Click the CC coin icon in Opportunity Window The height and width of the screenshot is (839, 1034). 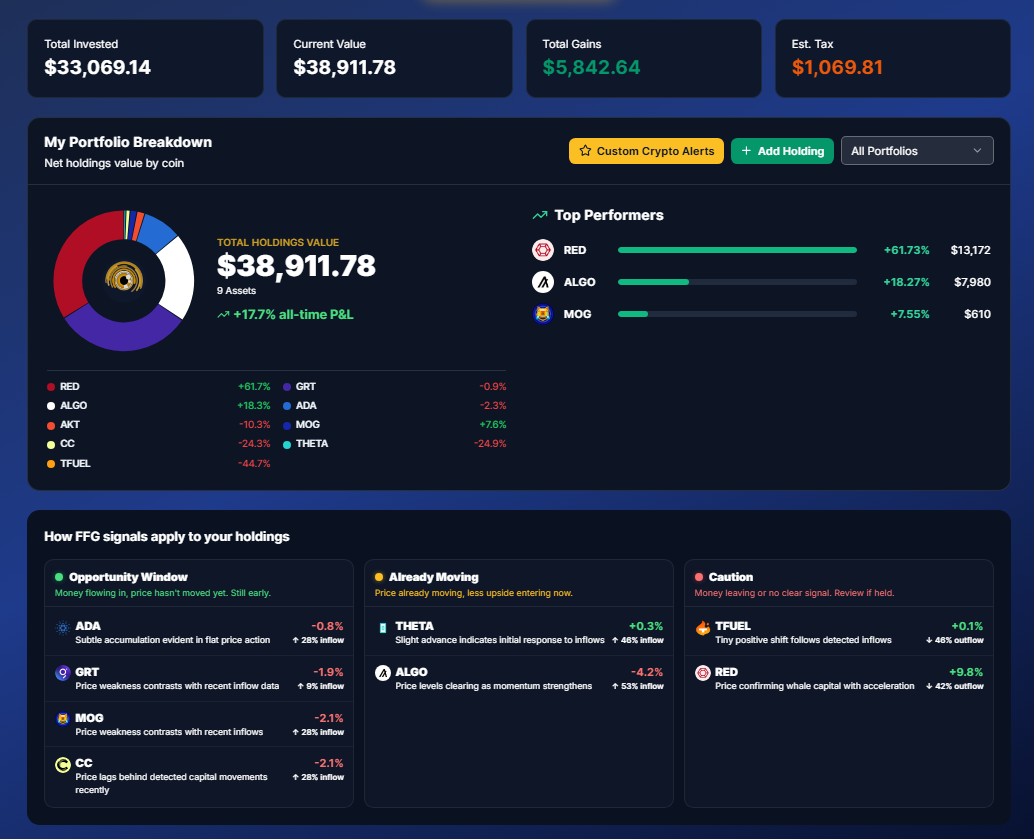(63, 765)
